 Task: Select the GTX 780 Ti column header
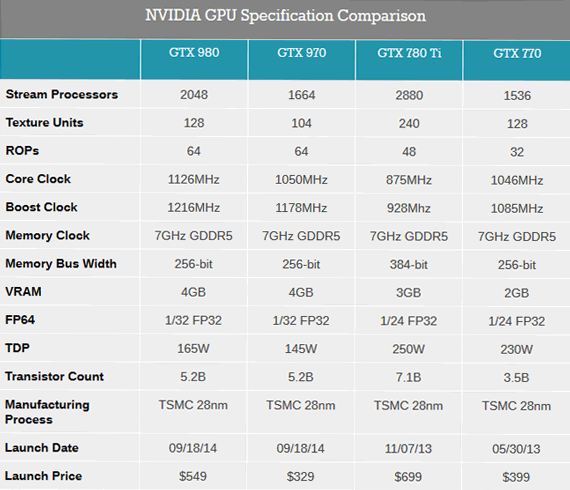click(409, 53)
